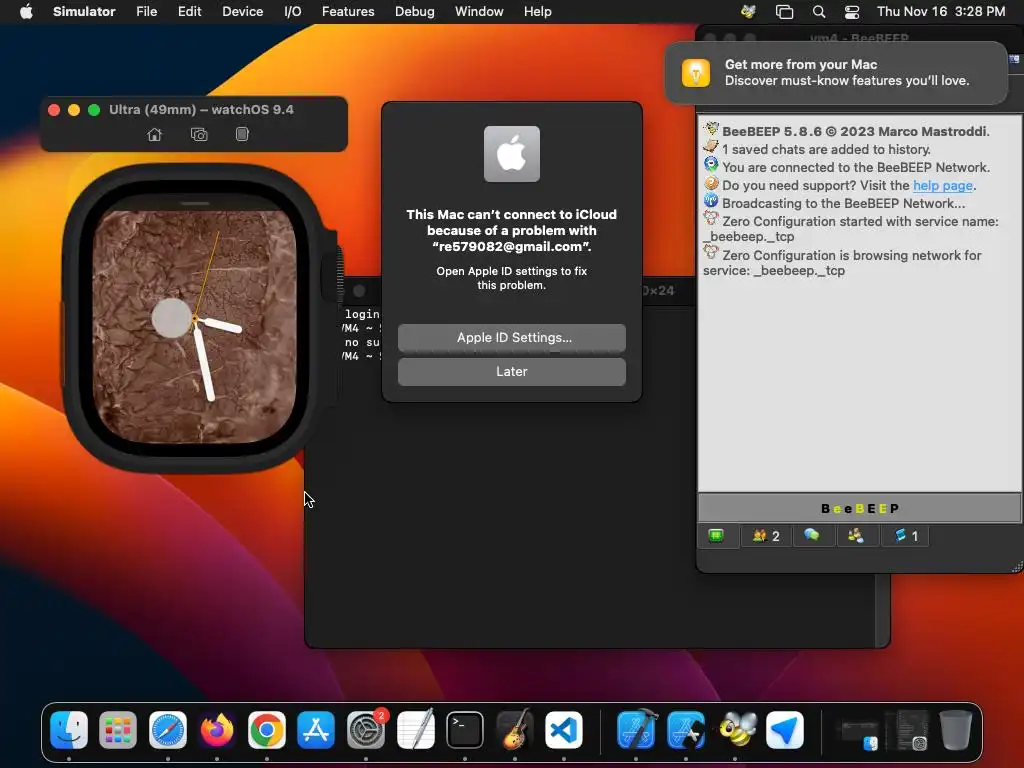
Task: Open Finder from the Dock
Action: (69, 729)
